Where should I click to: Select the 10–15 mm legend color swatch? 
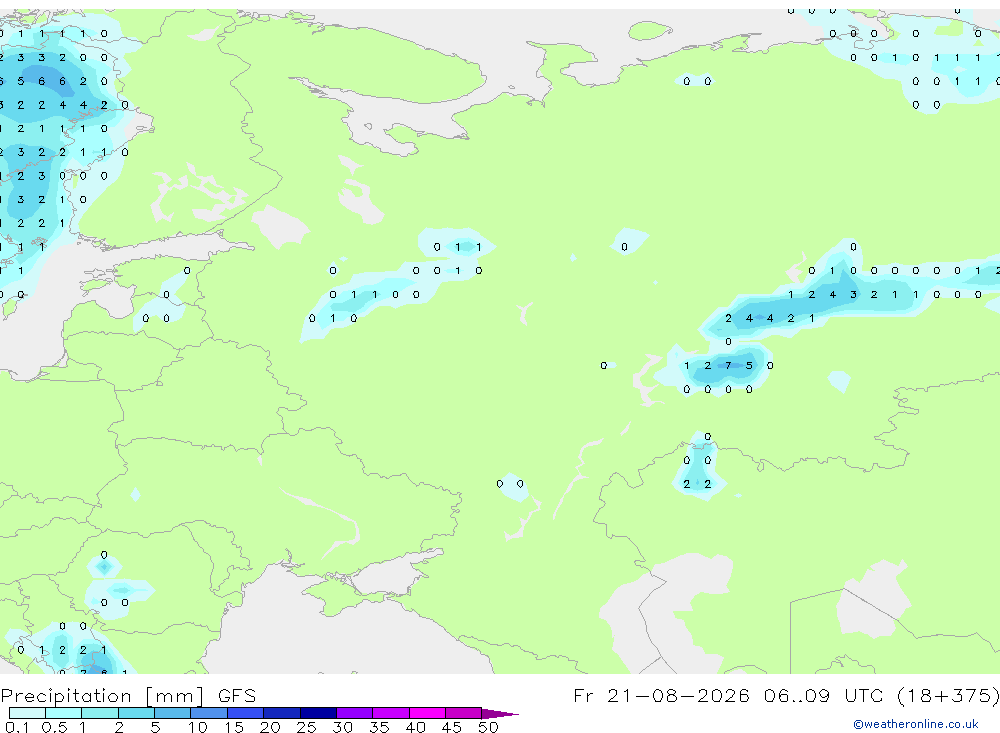point(209,713)
